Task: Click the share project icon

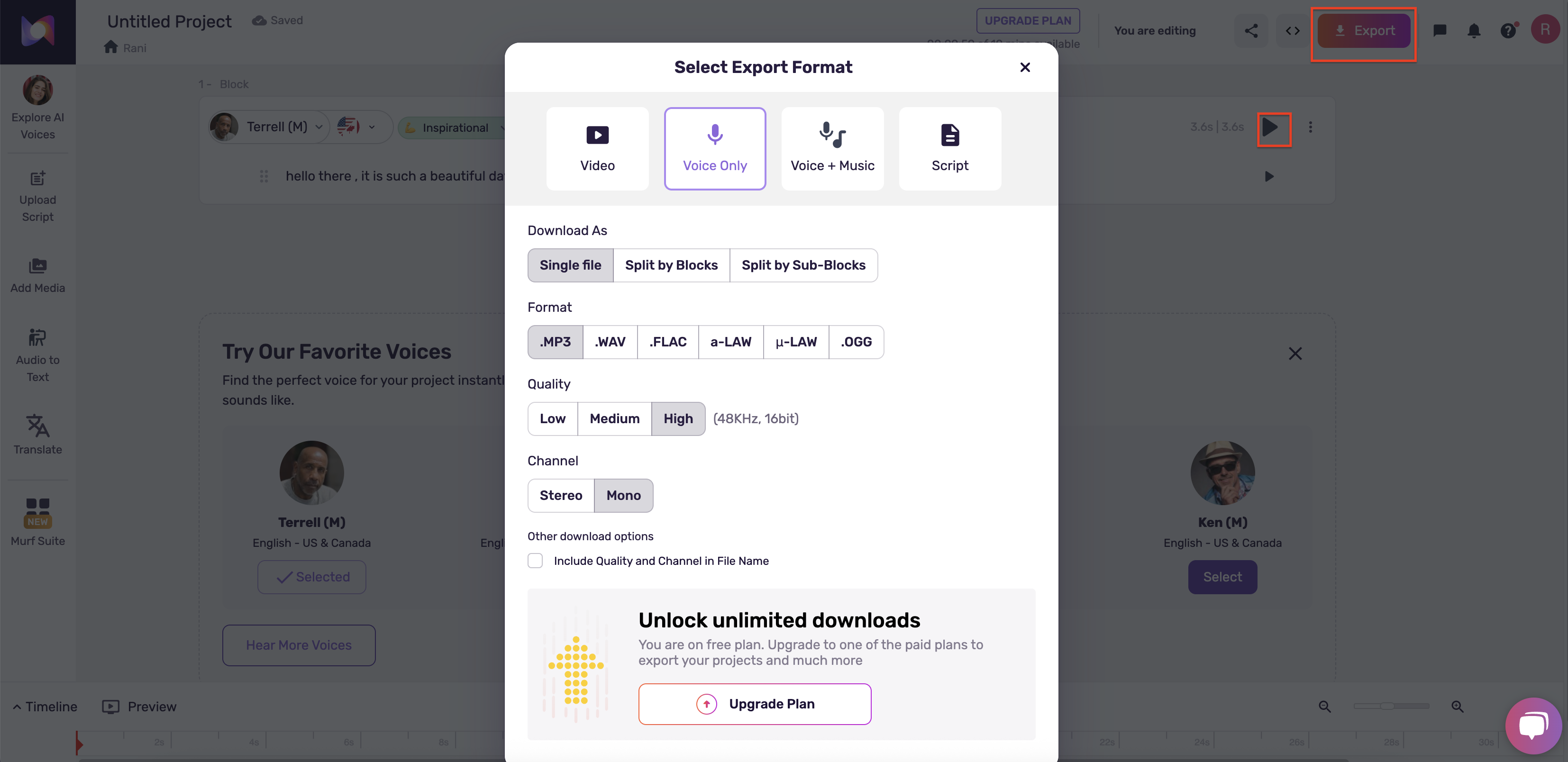Action: coord(1251,30)
